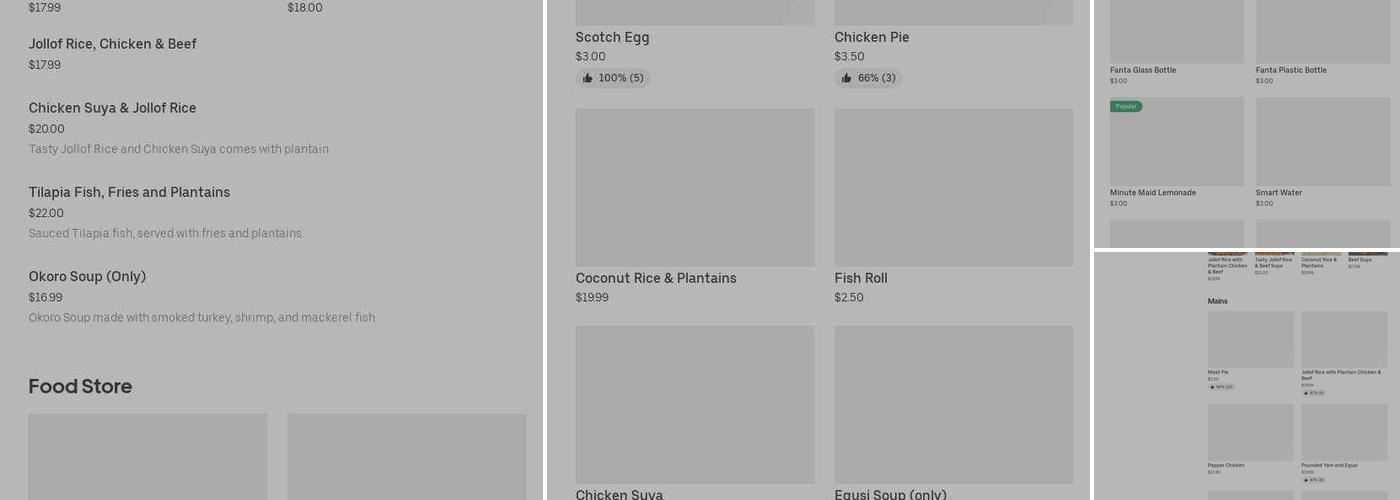This screenshot has width=1400, height=500.
Task: Click thumbs-up icon under Chicken Pie
Action: 847,78
